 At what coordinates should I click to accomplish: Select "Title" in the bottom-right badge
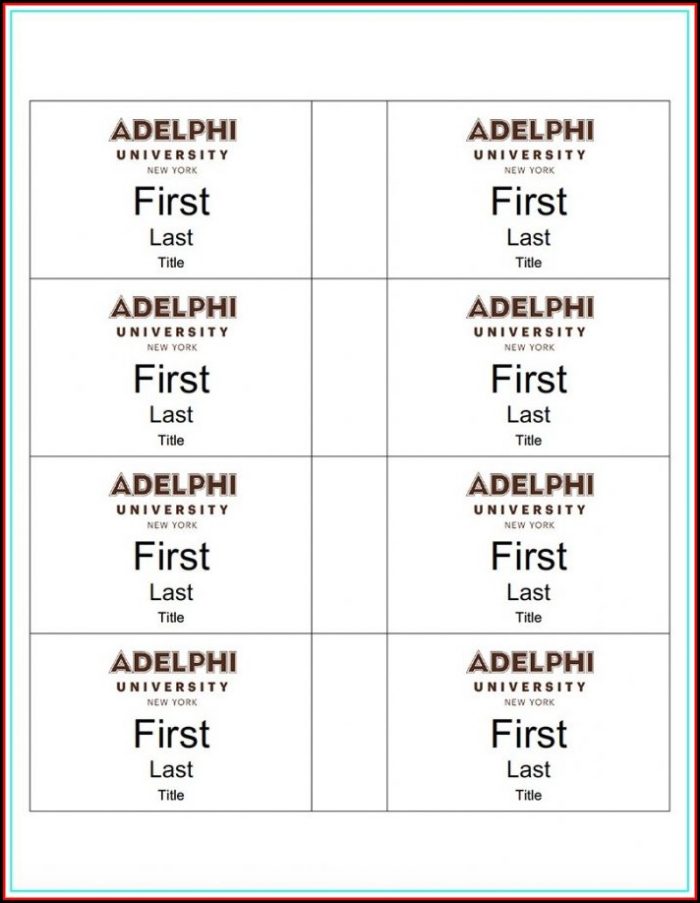[528, 796]
